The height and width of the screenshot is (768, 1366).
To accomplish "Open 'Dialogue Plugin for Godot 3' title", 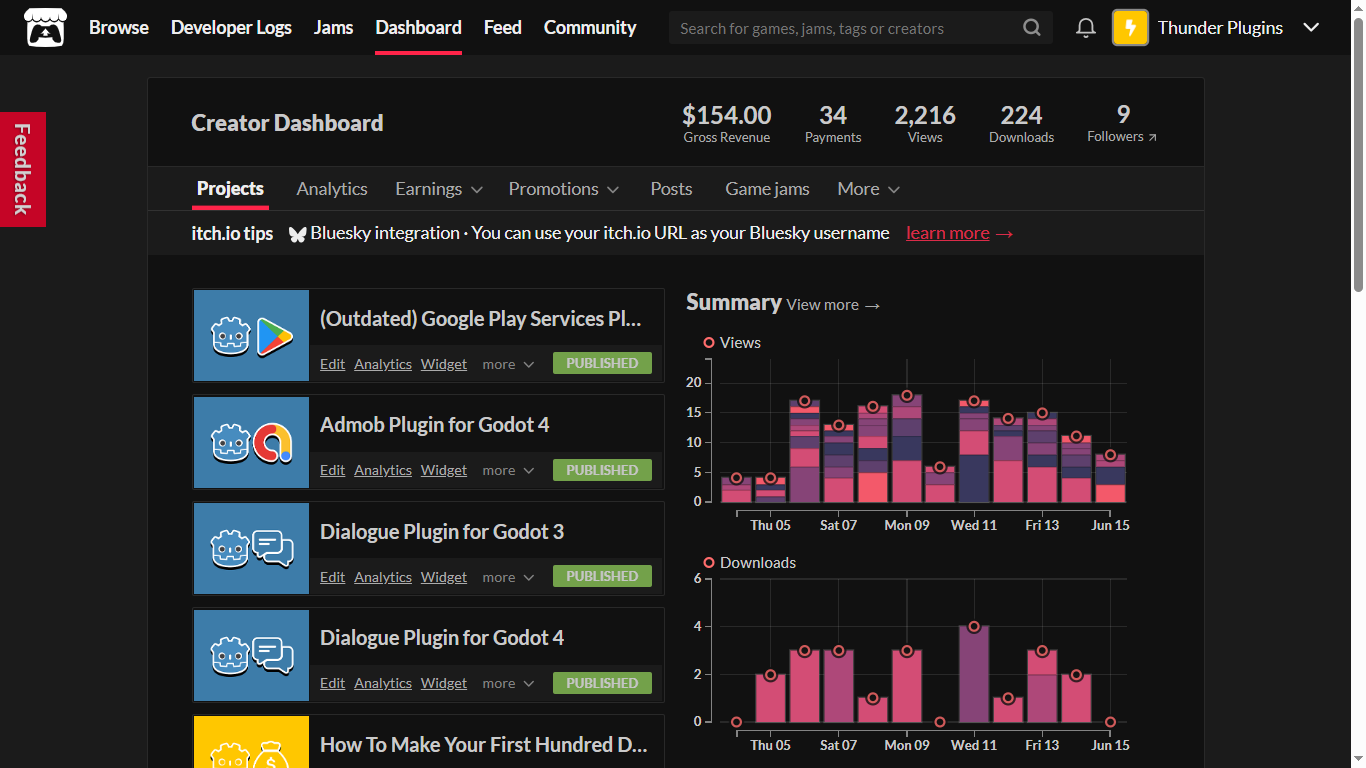I will 442,532.
